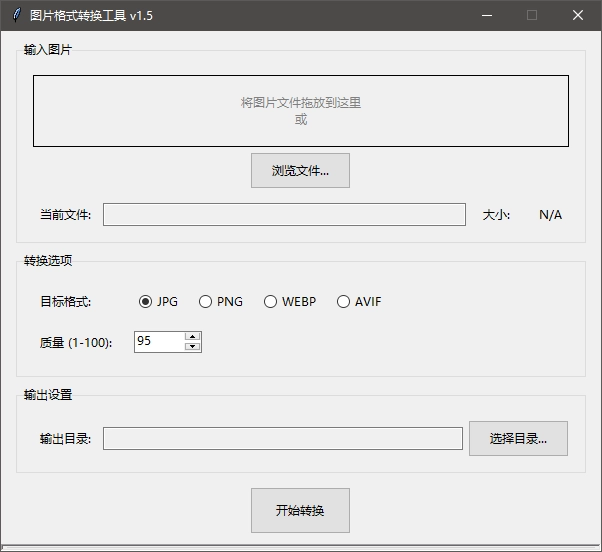The image size is (602, 552).
Task: Start conversion with 开始转换 button
Action: tap(300, 510)
